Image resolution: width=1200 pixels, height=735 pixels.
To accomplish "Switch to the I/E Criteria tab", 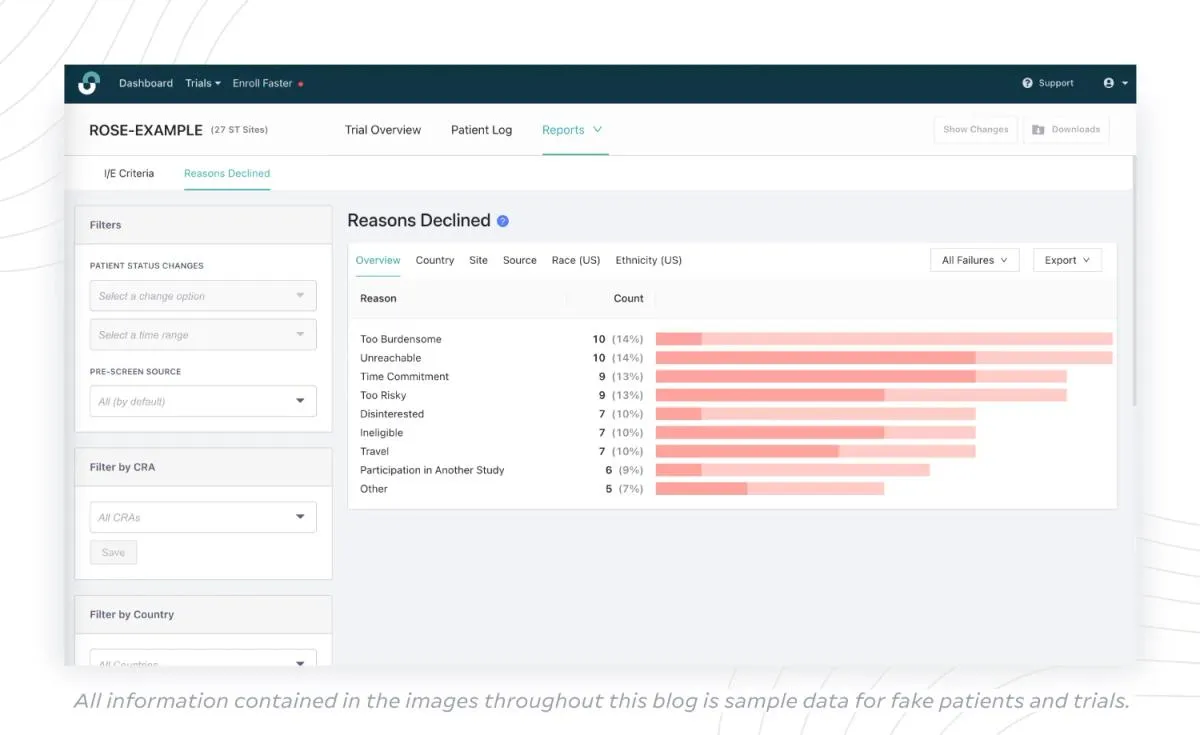I will (128, 173).
